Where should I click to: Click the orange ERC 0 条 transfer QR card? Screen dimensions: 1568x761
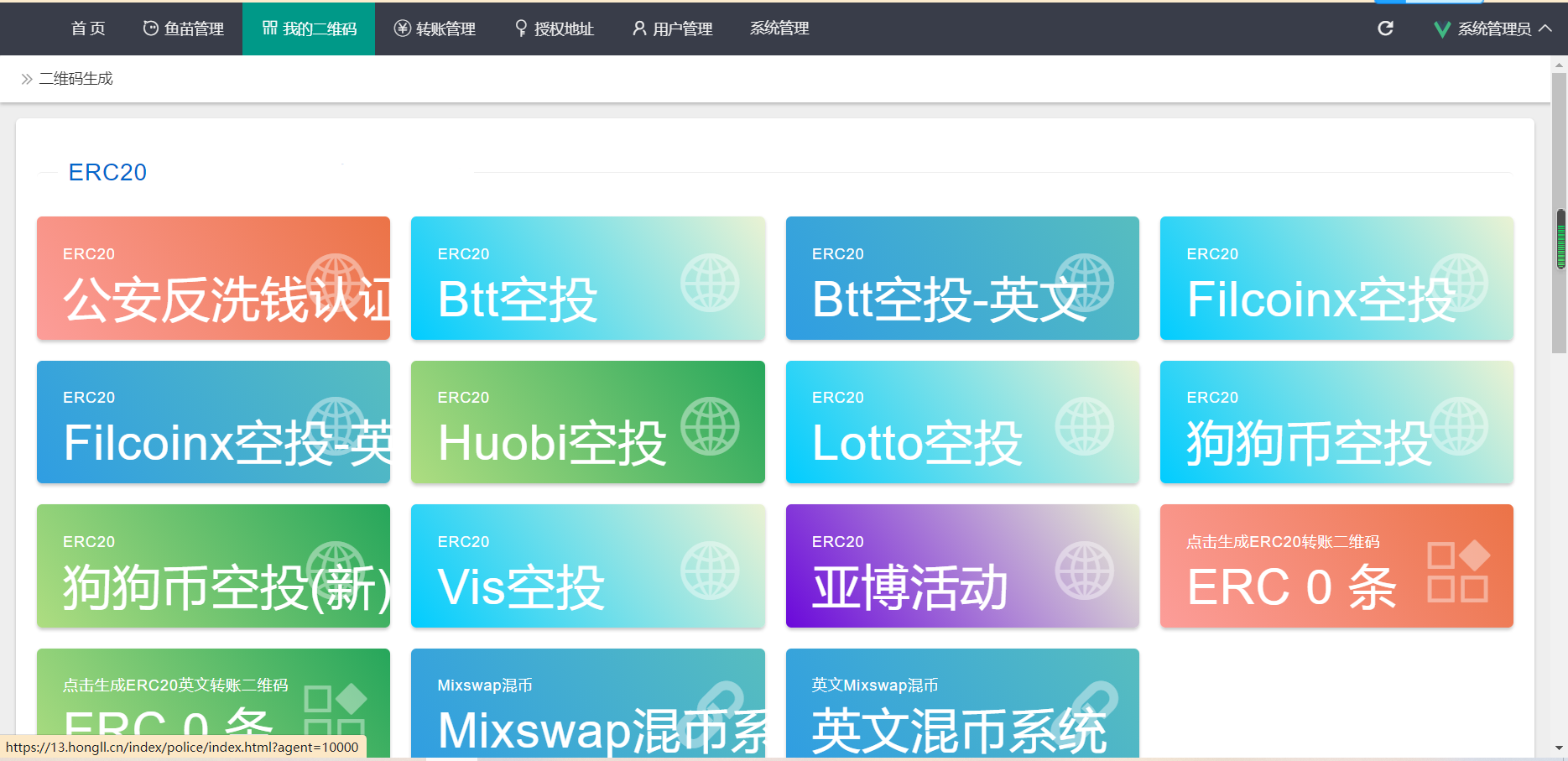click(1336, 566)
